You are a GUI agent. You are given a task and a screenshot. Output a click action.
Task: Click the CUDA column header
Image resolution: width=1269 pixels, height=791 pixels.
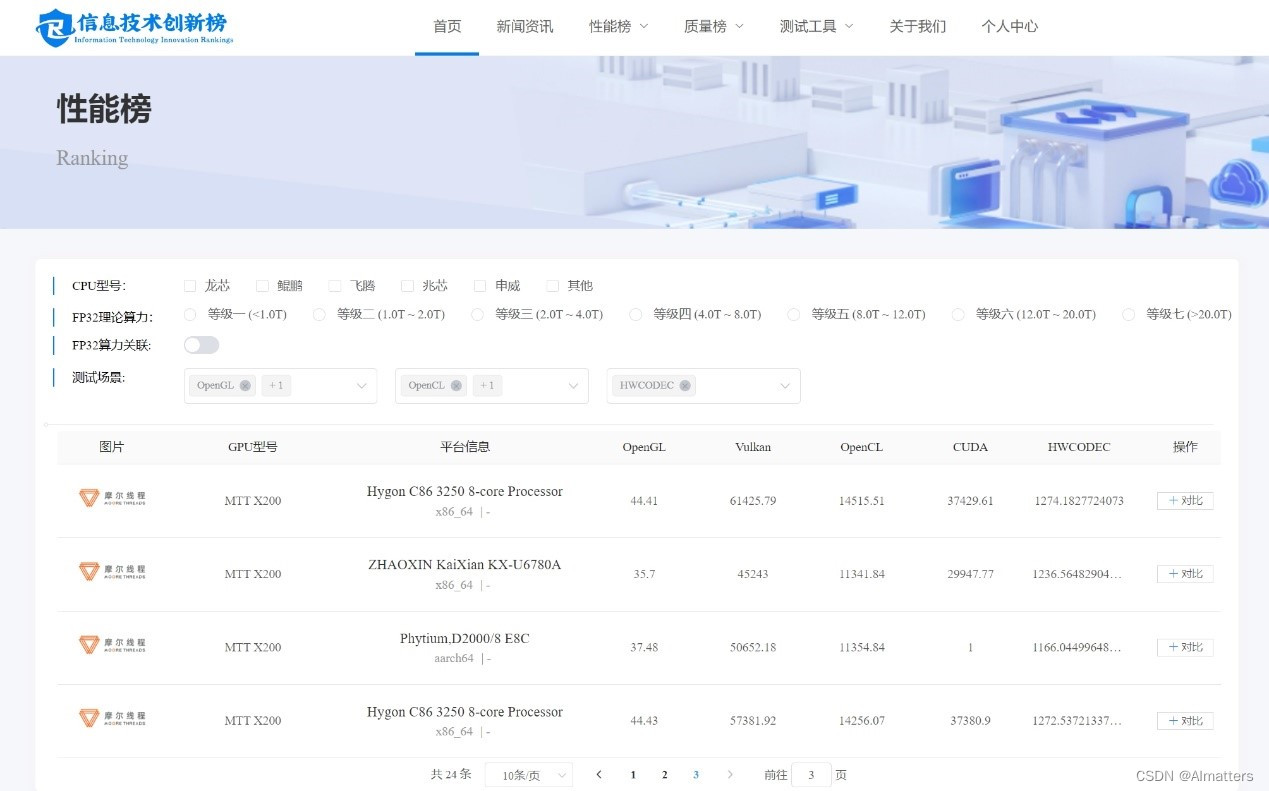click(970, 447)
